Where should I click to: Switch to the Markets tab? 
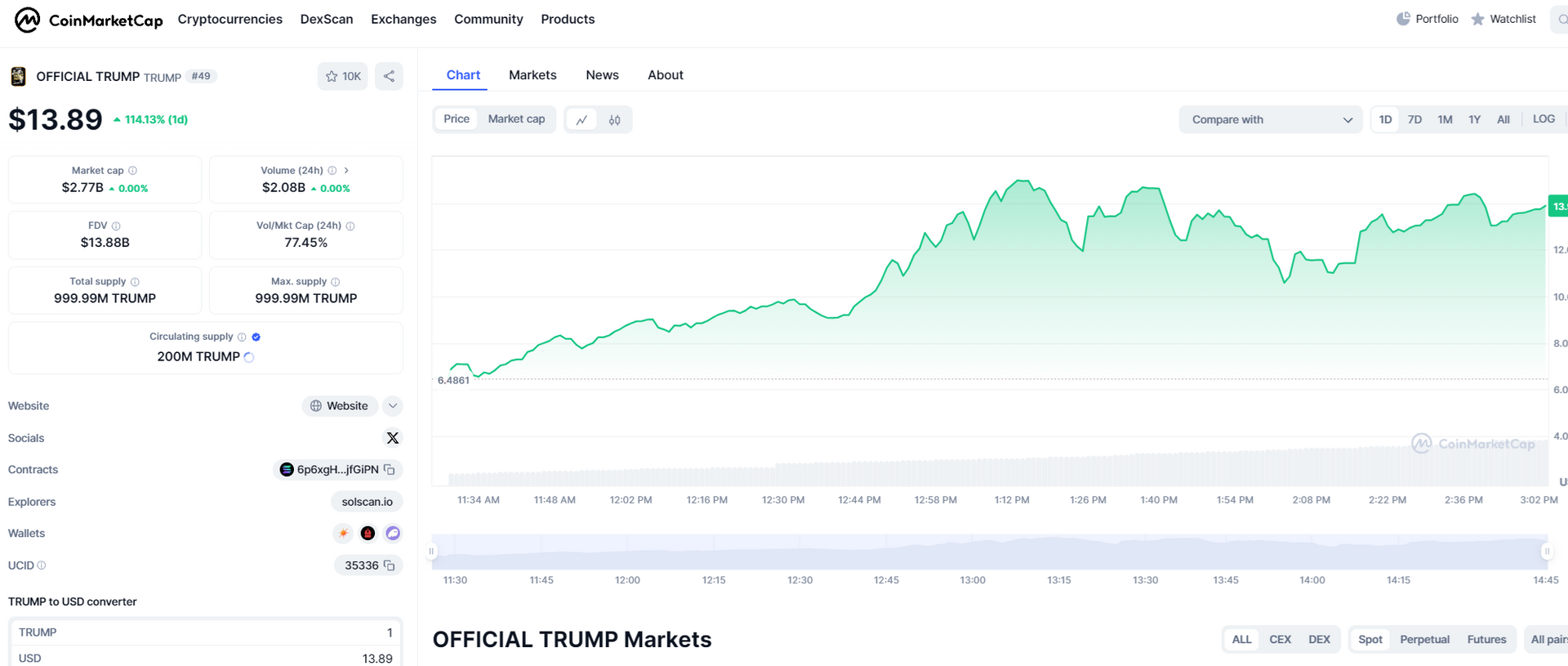(532, 75)
